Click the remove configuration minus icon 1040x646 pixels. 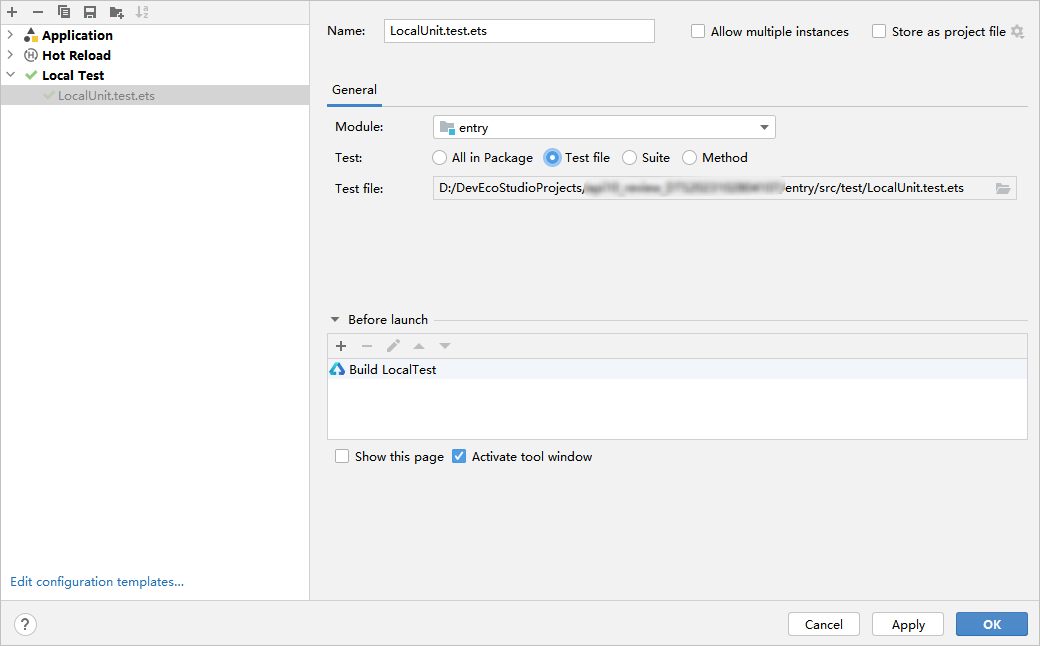[x=38, y=12]
